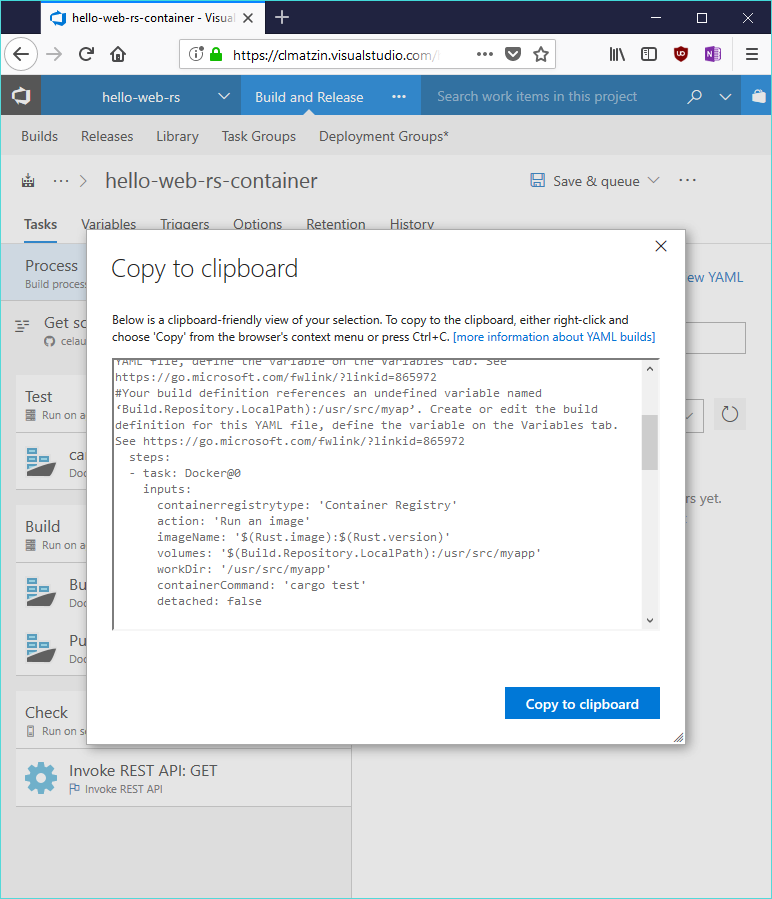This screenshot has height=899, width=772.
Task: Open Firefox hamburger menu
Action: pos(752,54)
